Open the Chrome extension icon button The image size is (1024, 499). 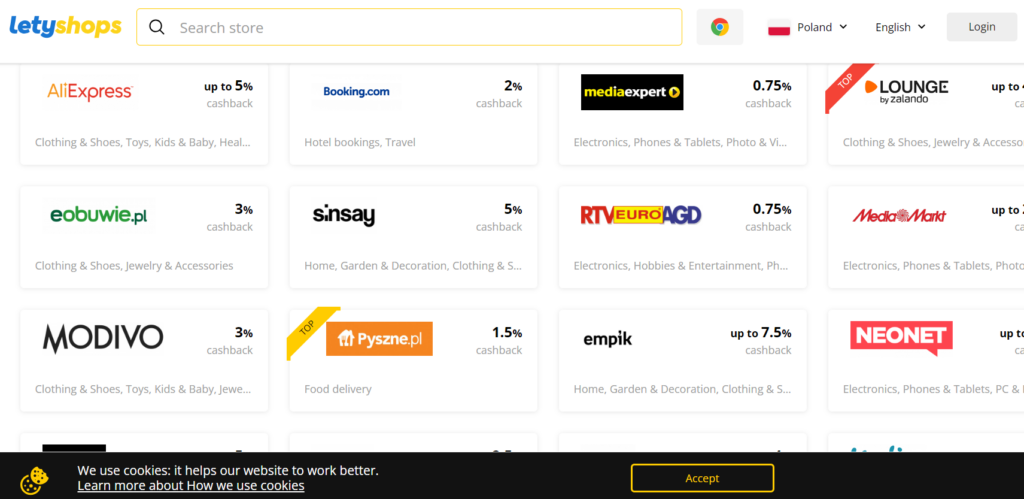(x=720, y=27)
